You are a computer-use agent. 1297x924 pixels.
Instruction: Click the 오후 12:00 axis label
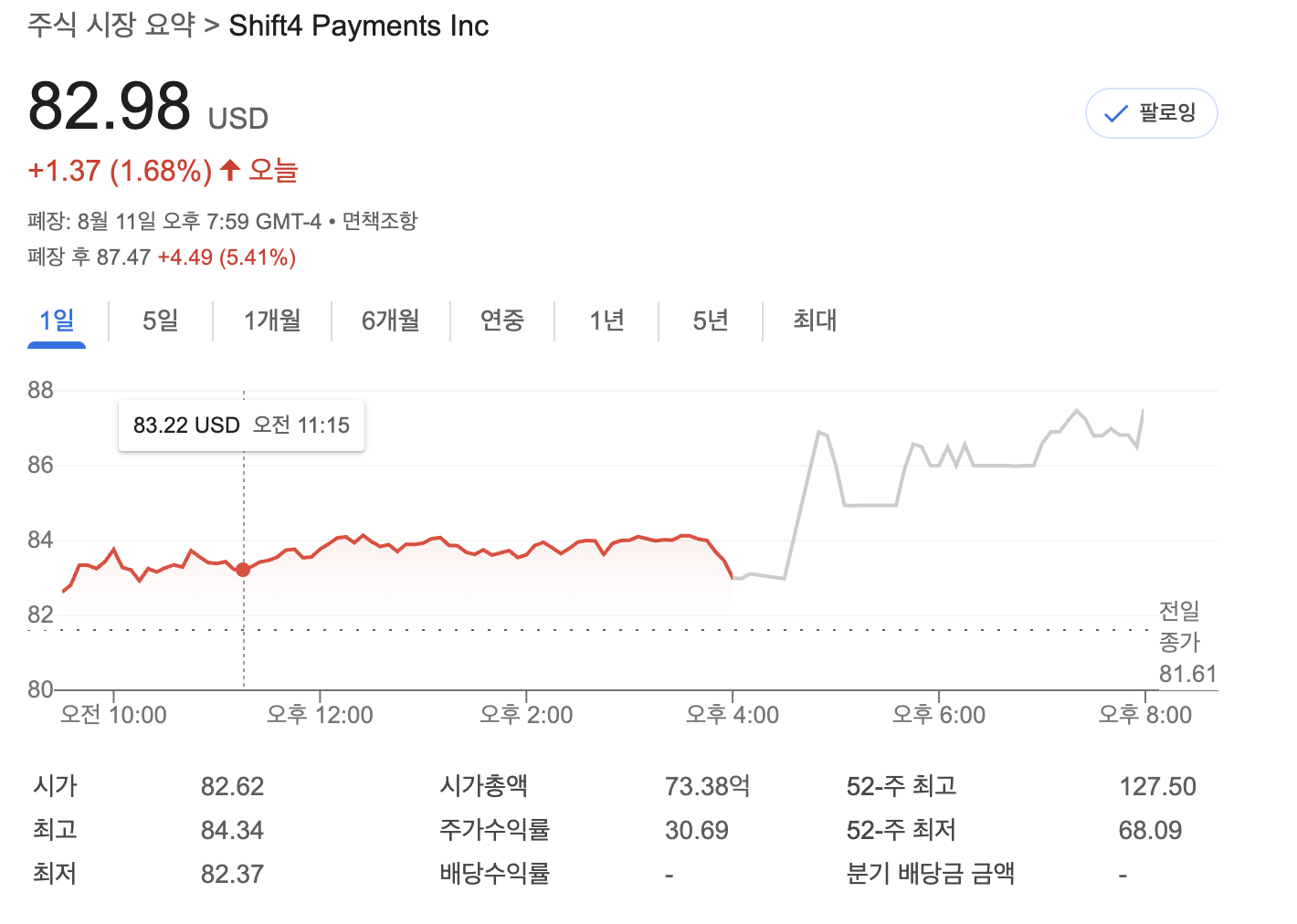tap(320, 715)
